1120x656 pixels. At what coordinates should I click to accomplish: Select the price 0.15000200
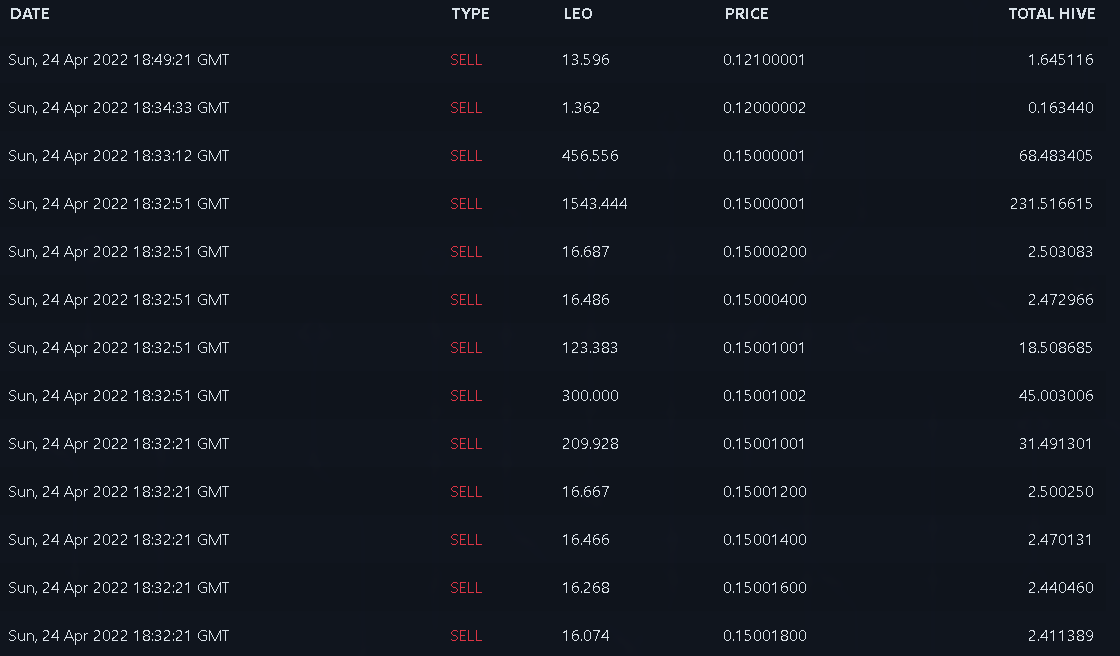click(x=764, y=252)
